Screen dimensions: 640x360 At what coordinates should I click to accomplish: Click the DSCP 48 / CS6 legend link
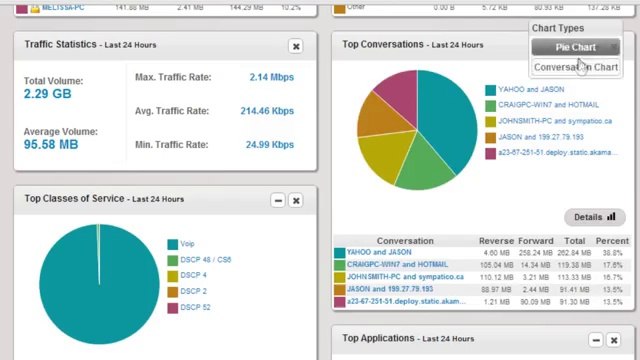tap(206, 260)
